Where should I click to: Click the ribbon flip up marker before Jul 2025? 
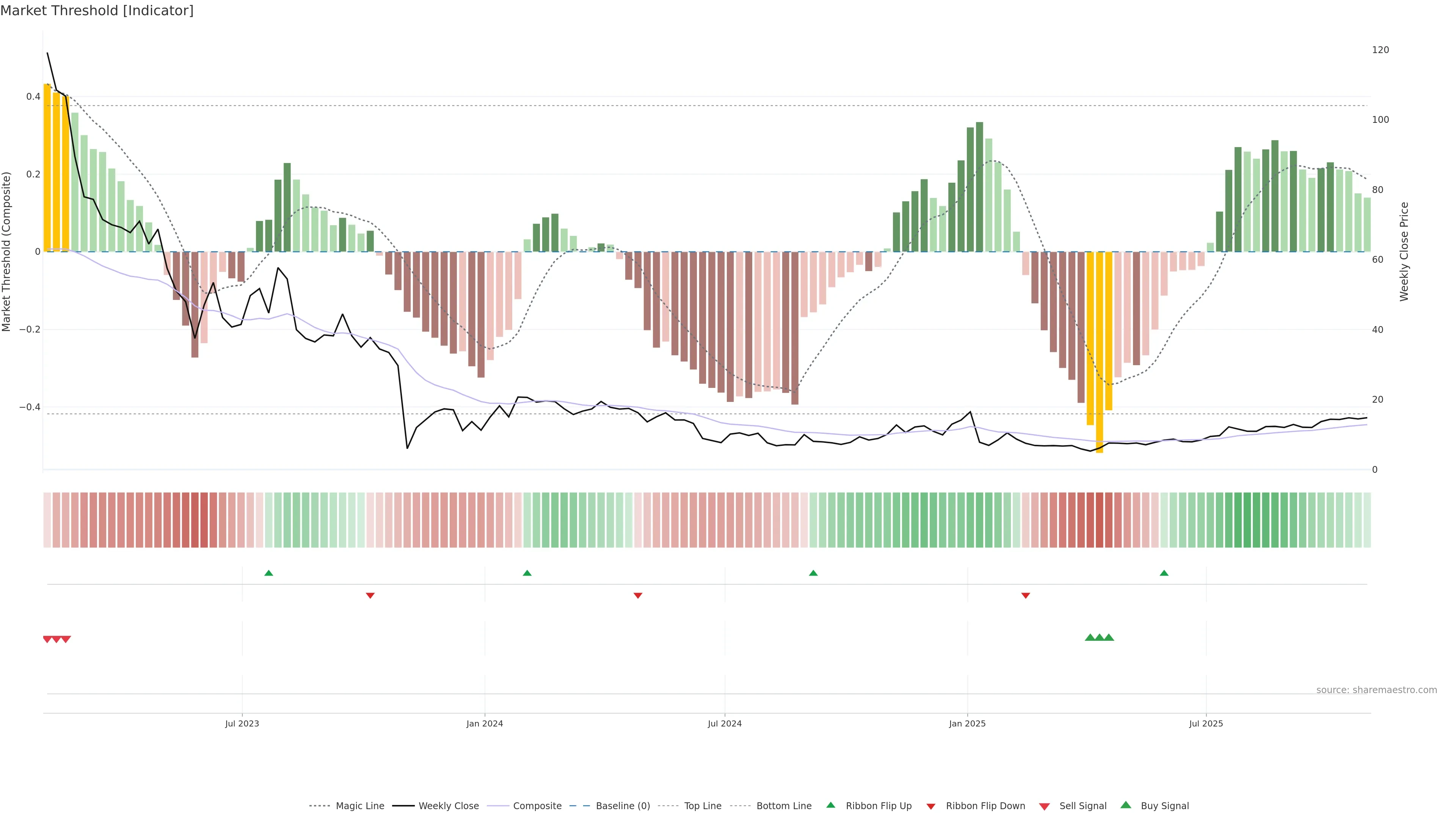coord(1164,573)
